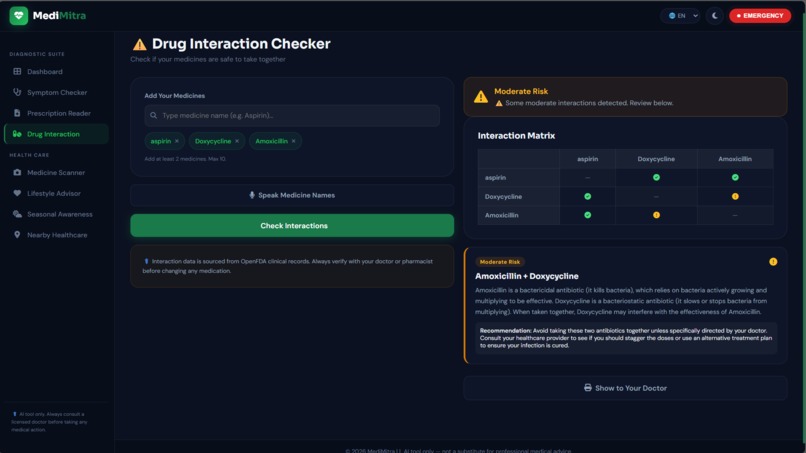
Task: Click the Dashboard grid icon
Action: point(17,71)
